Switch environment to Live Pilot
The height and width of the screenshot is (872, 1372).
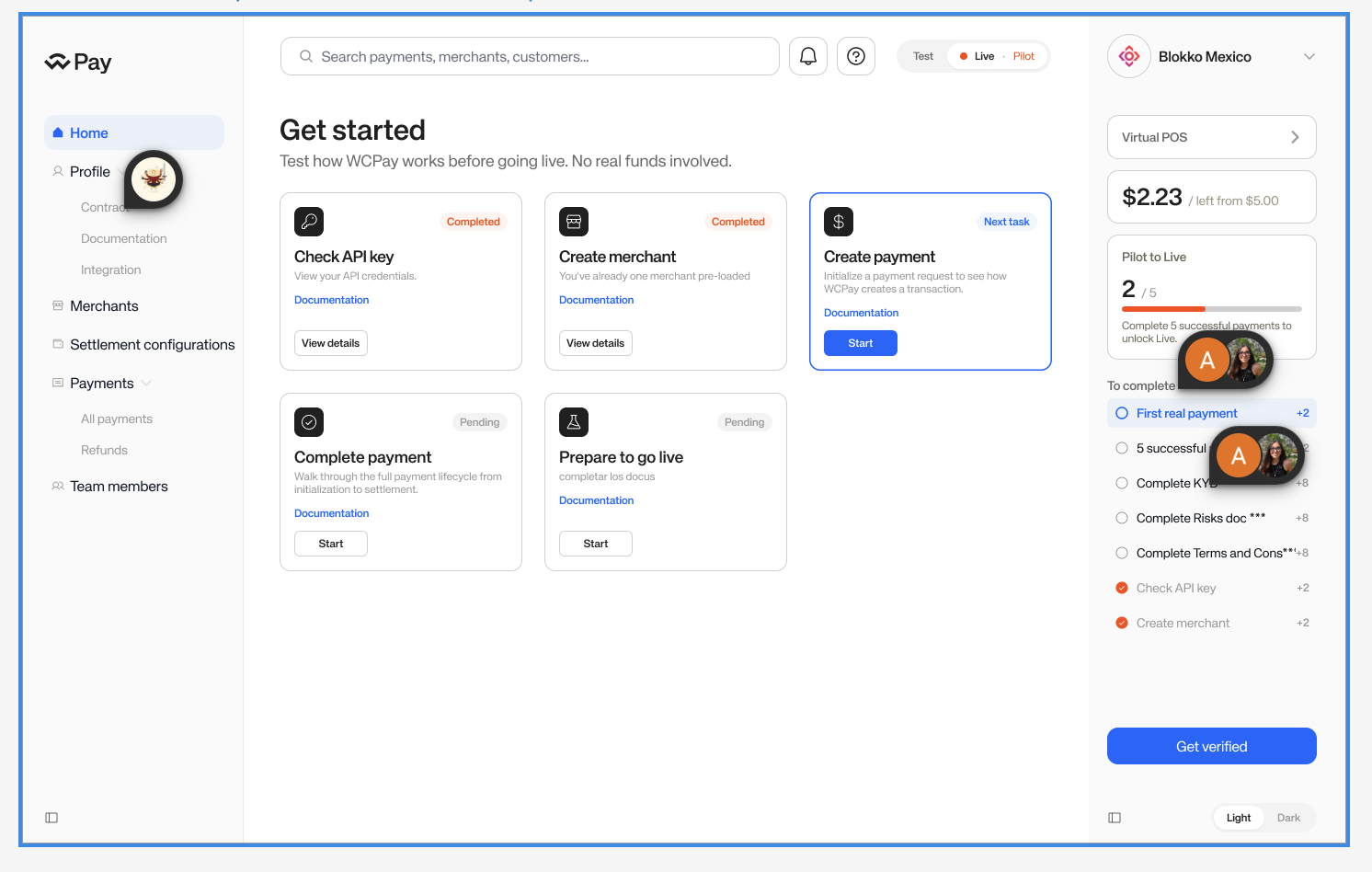pos(997,56)
